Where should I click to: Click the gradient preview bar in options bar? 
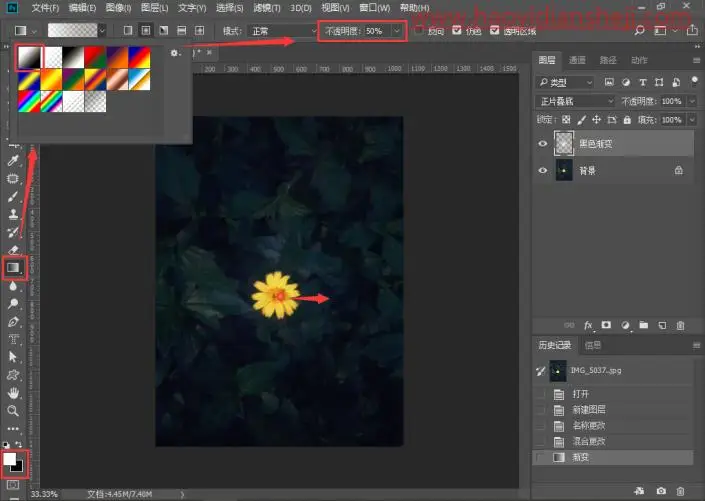pos(72,31)
